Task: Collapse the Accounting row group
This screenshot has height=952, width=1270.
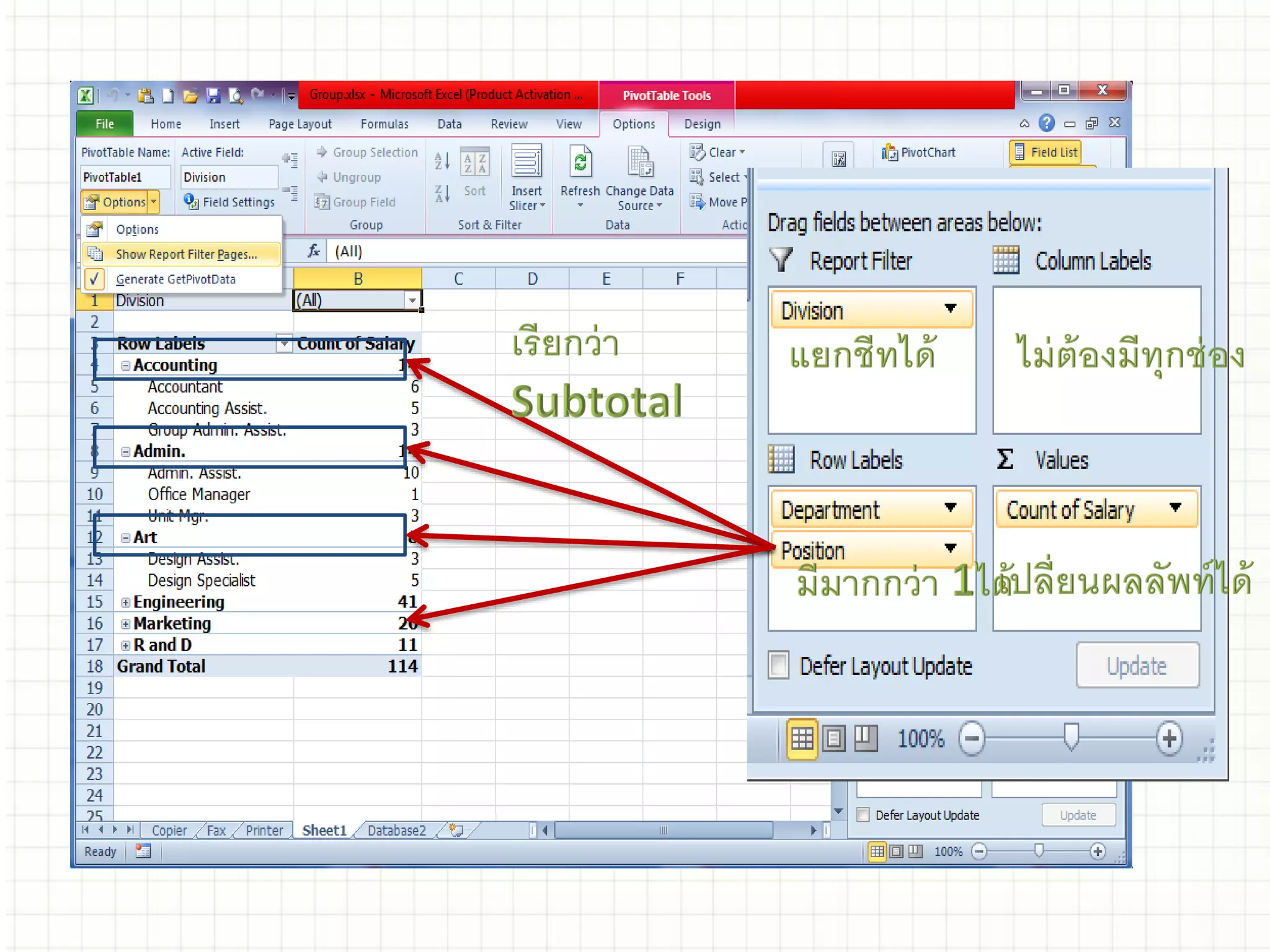Action: pyautogui.click(x=126, y=366)
